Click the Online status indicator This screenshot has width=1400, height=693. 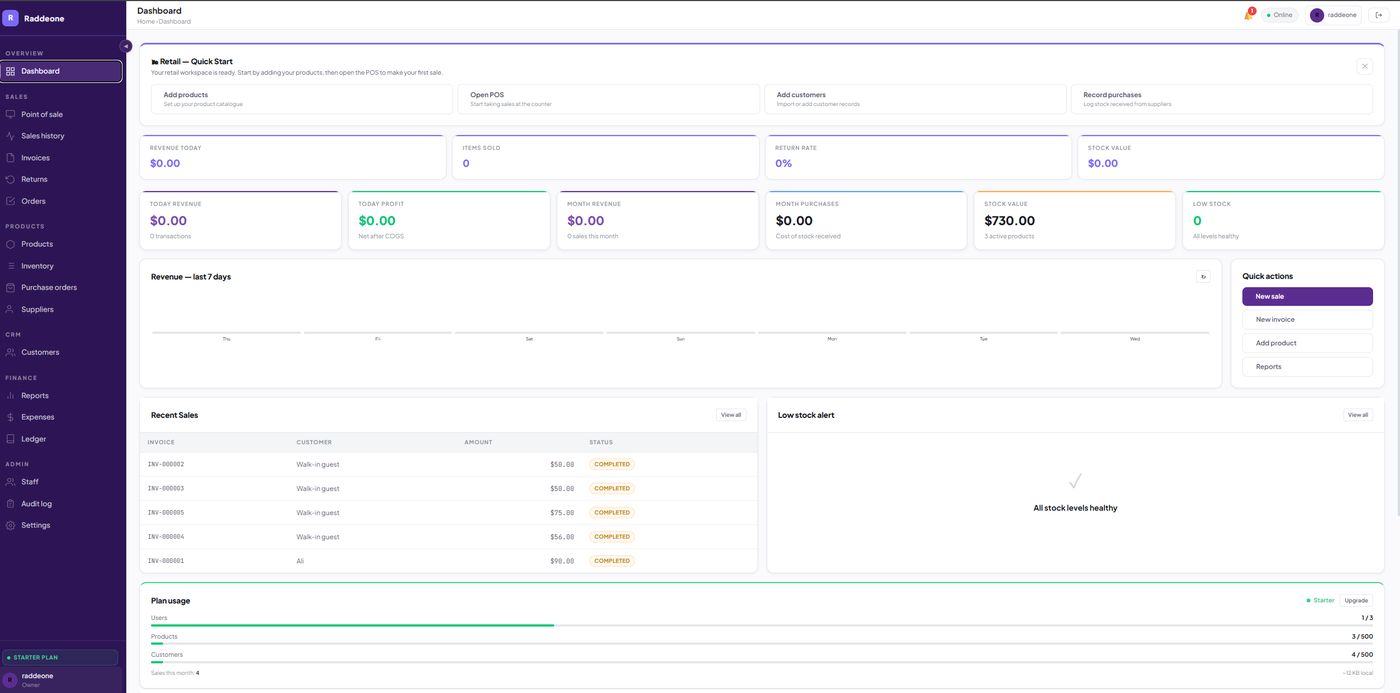pyautogui.click(x=1279, y=15)
